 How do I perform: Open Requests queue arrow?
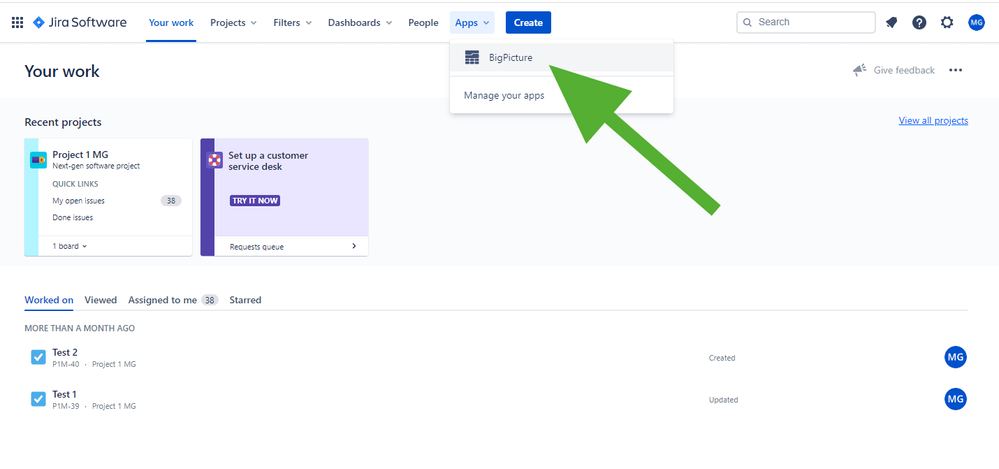(x=354, y=246)
